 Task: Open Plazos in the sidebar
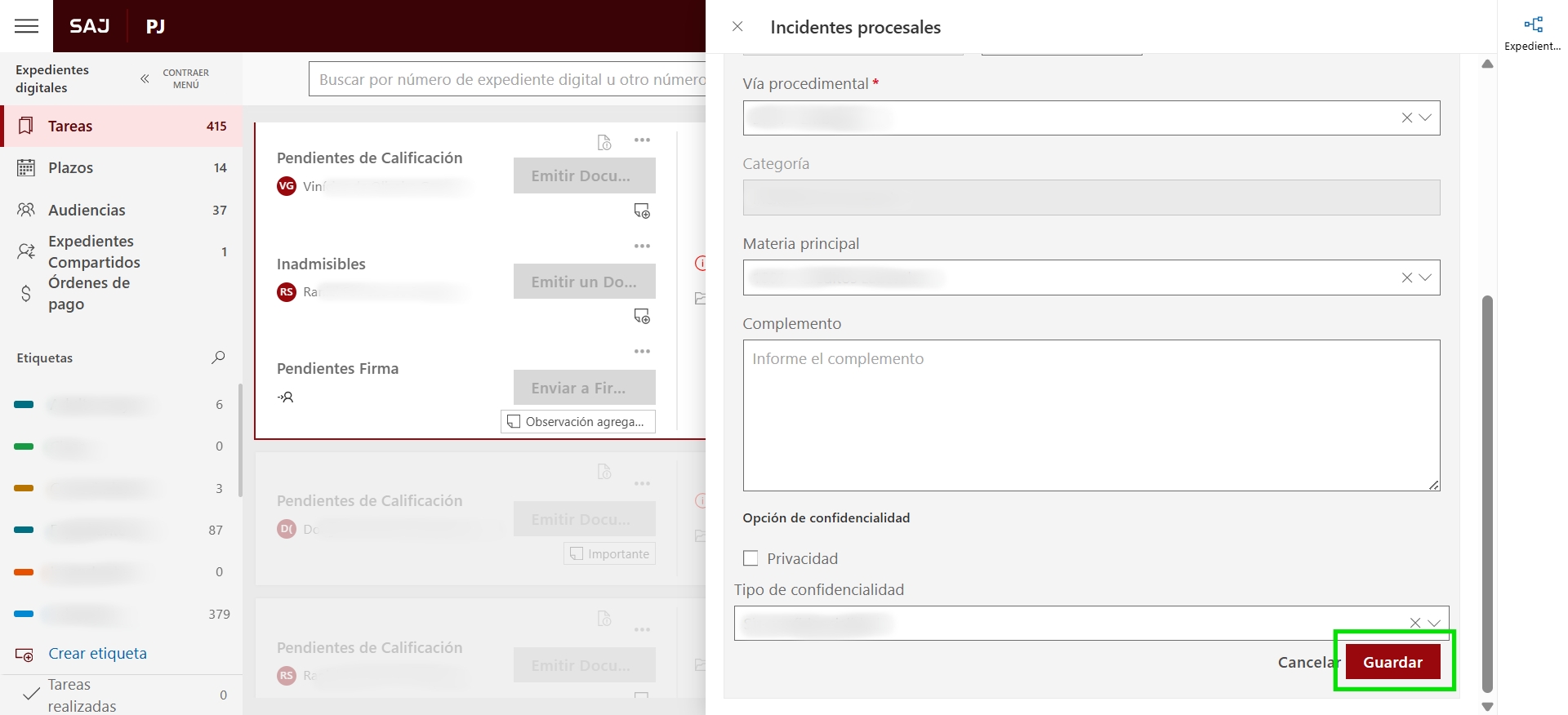click(71, 168)
